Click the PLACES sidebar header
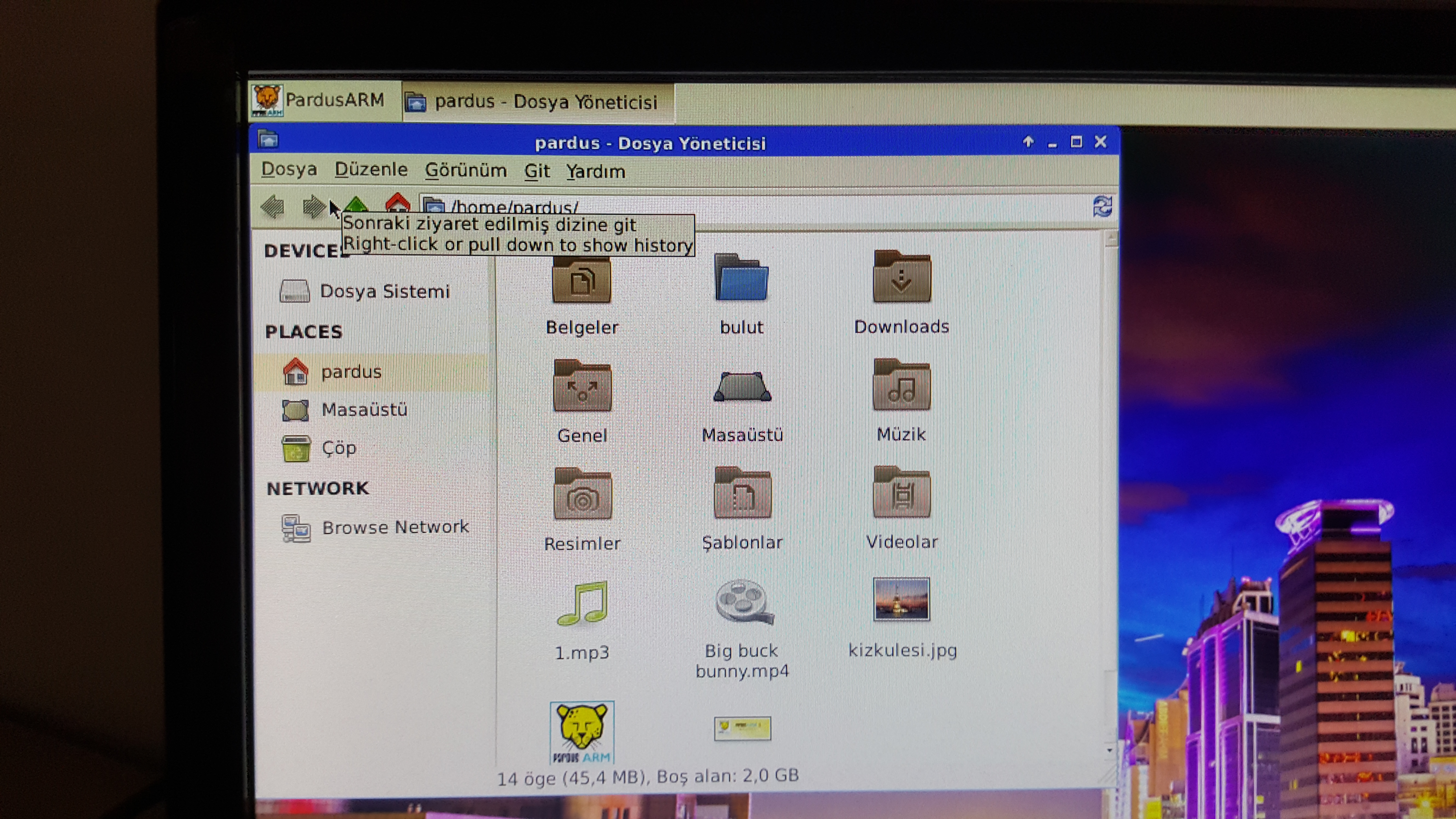This screenshot has height=819, width=1456. click(303, 332)
